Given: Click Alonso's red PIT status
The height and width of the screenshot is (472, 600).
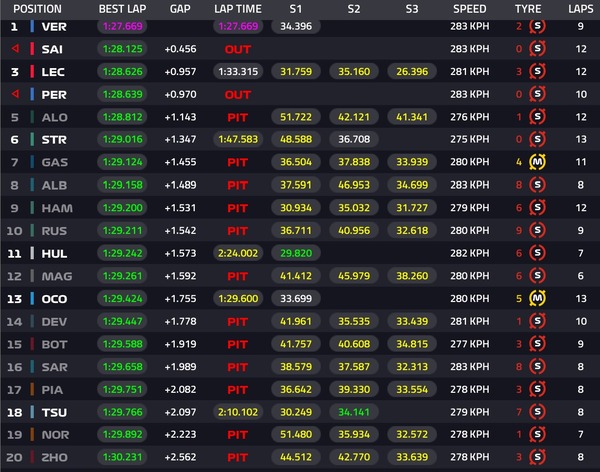Looking at the screenshot, I should pyautogui.click(x=238, y=117).
